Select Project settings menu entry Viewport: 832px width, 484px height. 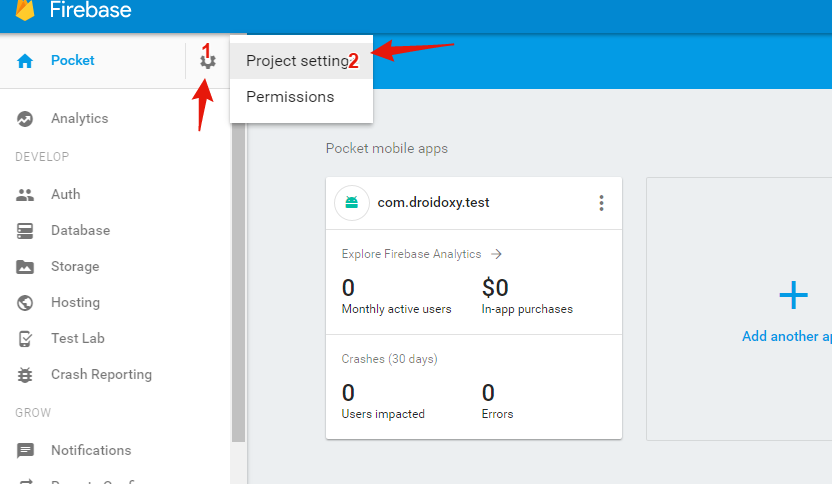[x=296, y=61]
